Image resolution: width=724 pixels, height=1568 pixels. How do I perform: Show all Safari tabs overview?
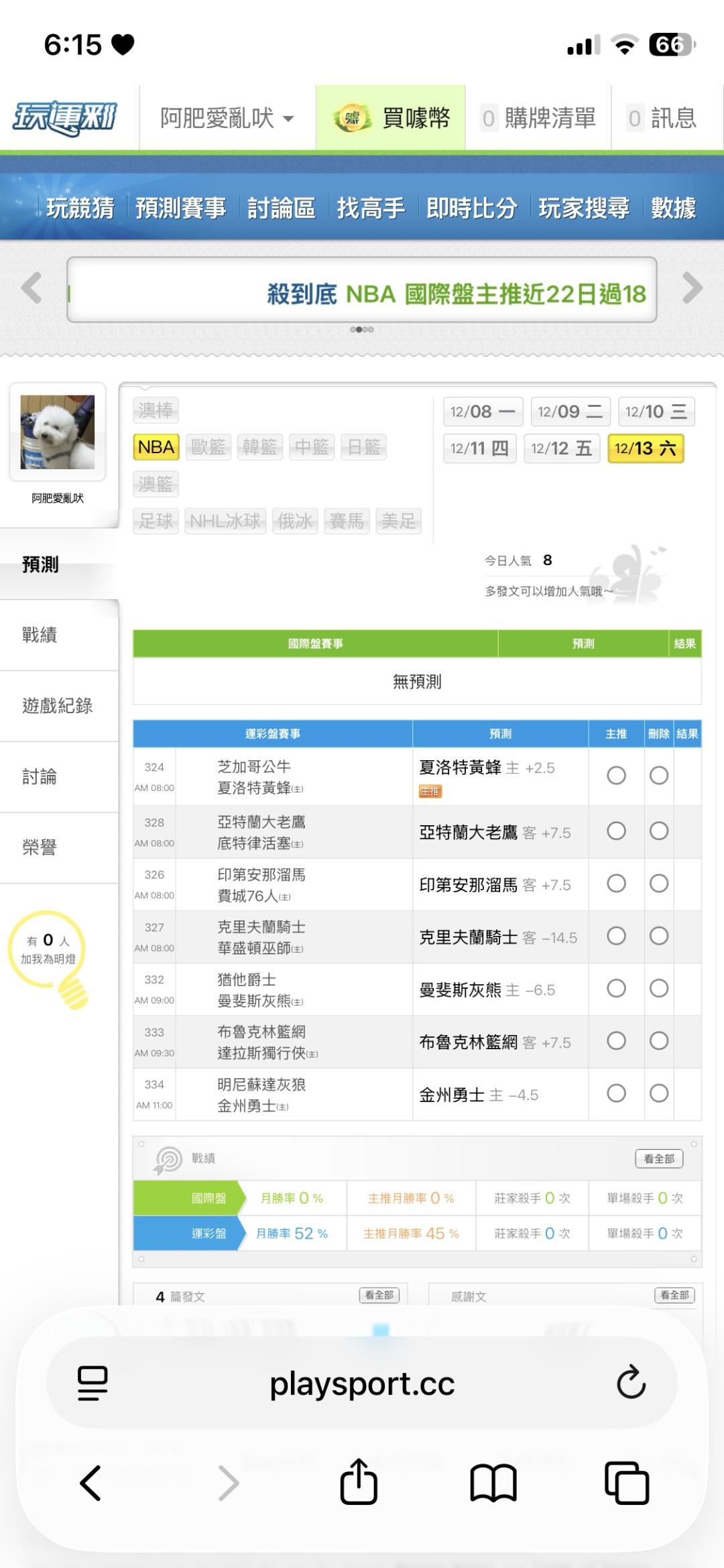point(627,1483)
